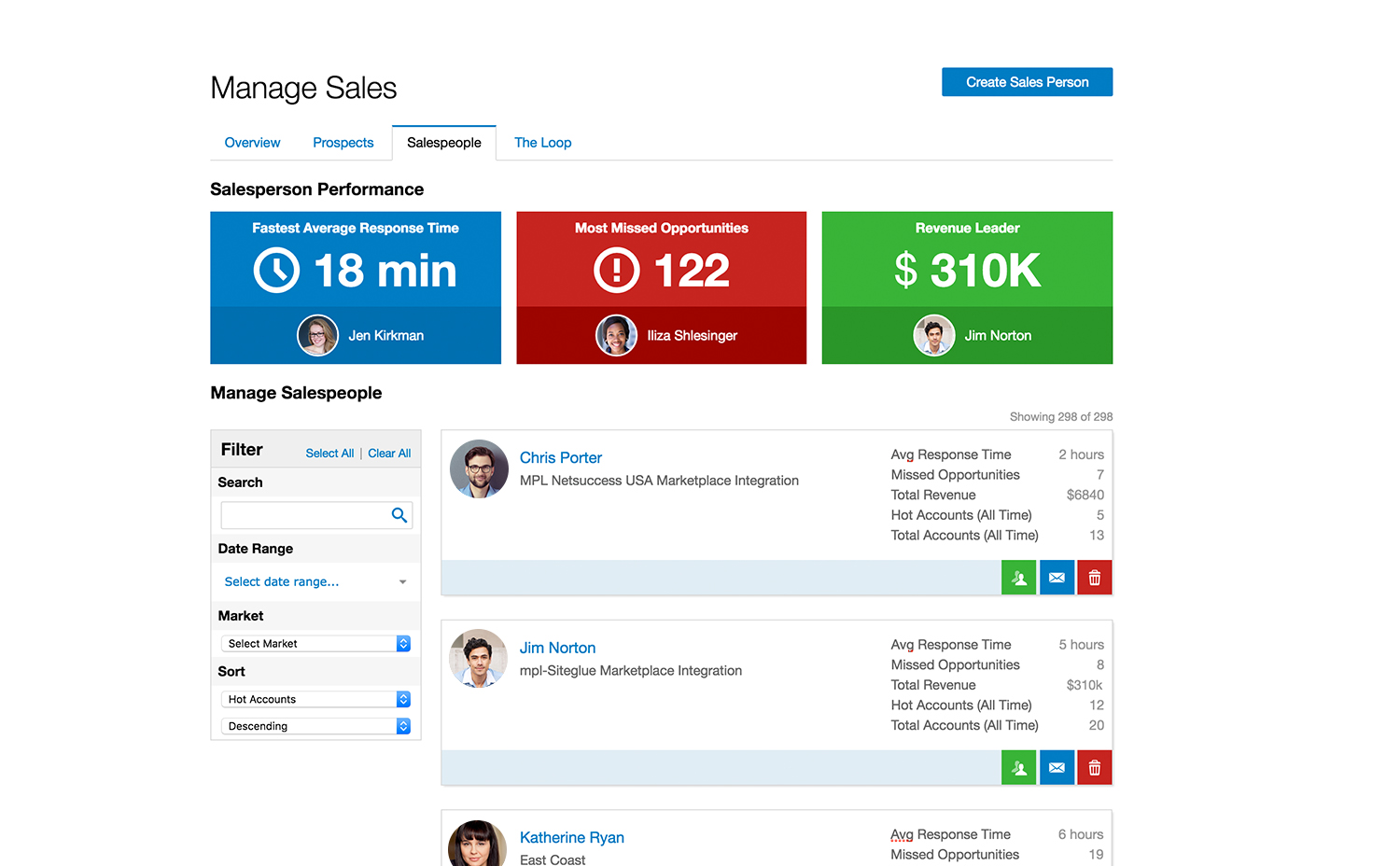The image size is (1400, 866).
Task: Delete Jim Norton using trash icon
Action: pos(1094,768)
